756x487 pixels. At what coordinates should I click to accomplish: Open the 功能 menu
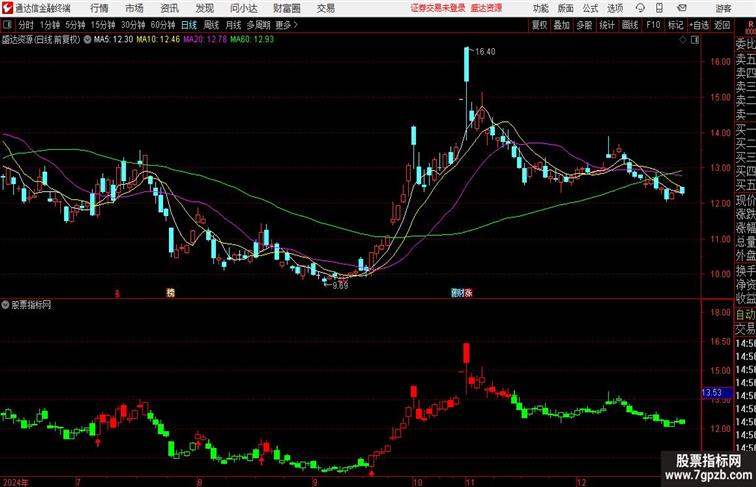click(540, 8)
